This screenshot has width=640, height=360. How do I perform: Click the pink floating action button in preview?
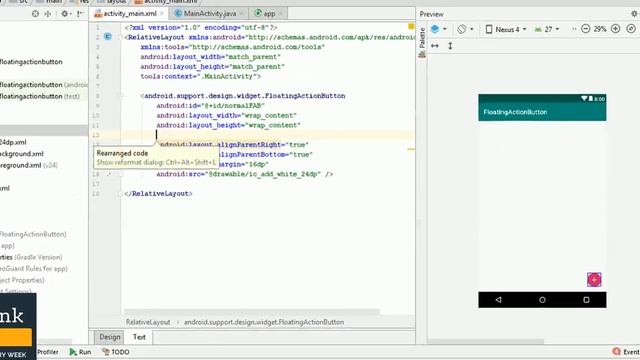[594, 280]
